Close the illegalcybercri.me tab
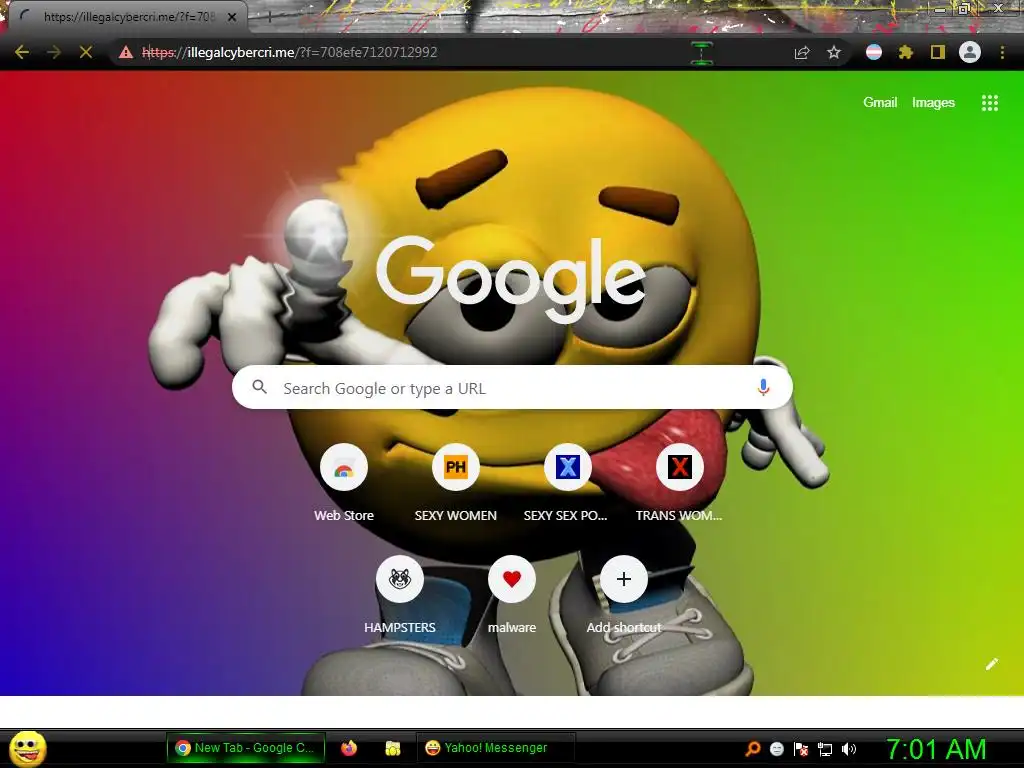This screenshot has height=768, width=1024. (232, 17)
